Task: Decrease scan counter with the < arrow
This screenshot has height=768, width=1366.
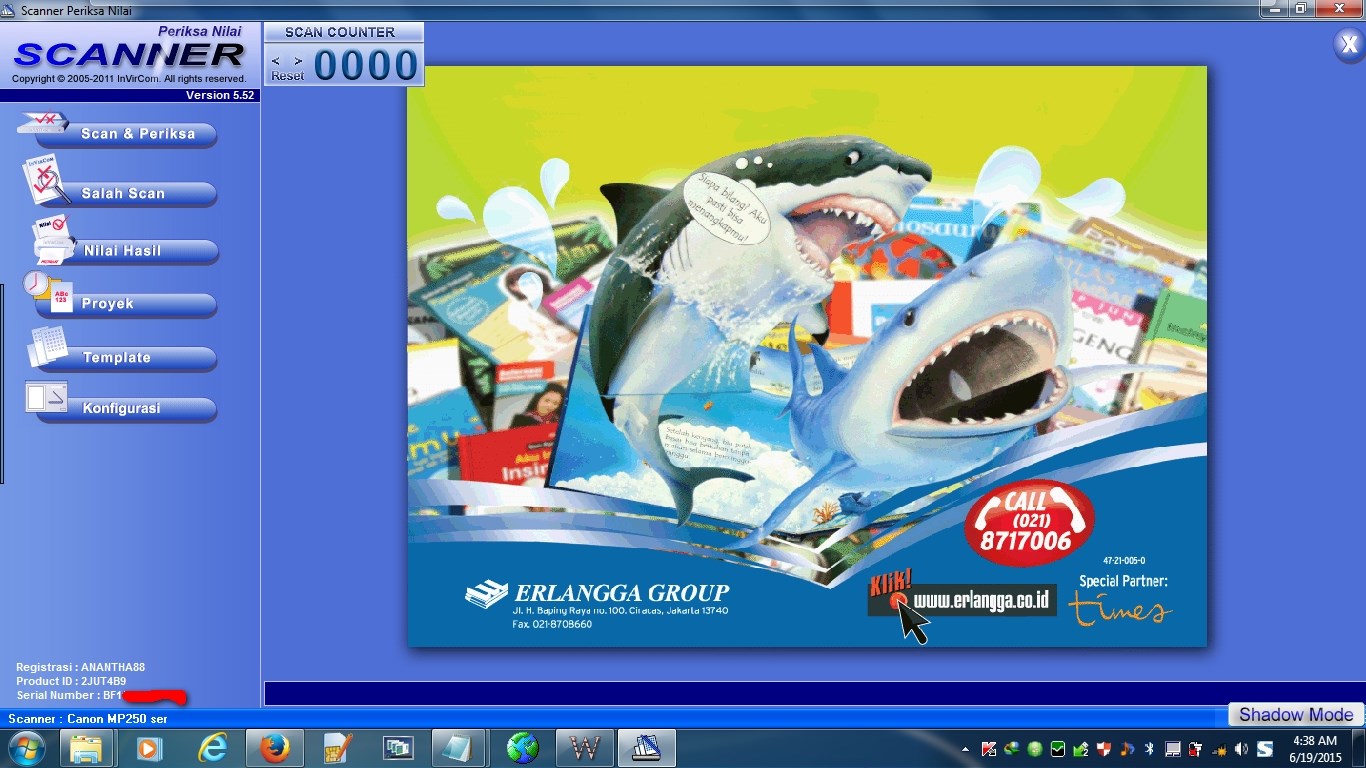Action: (x=276, y=61)
